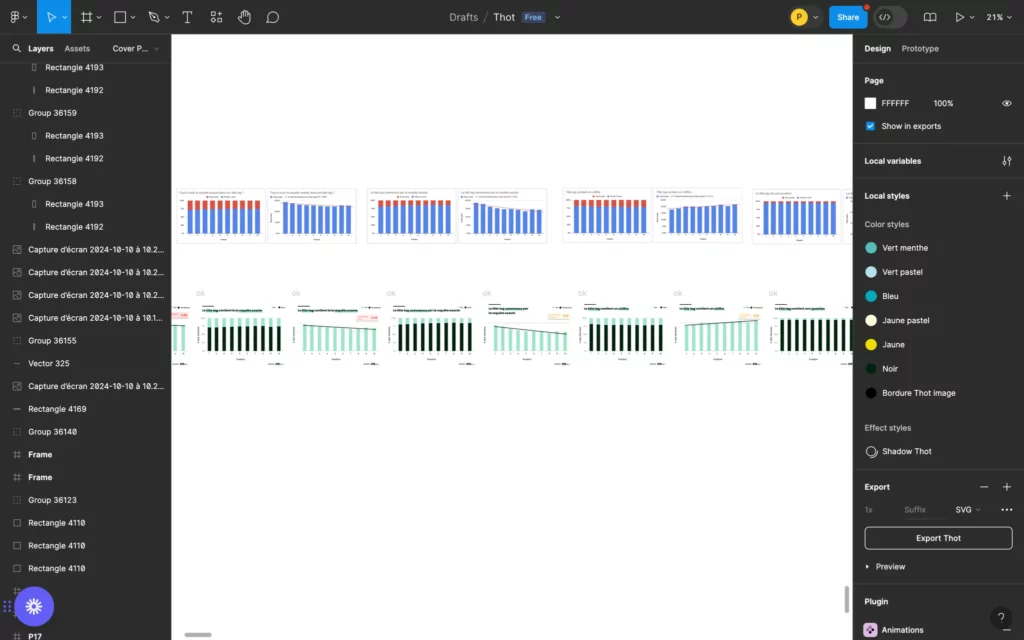Viewport: 1024px width, 640px height.
Task: Open the SVG export format dropdown
Action: [x=967, y=509]
